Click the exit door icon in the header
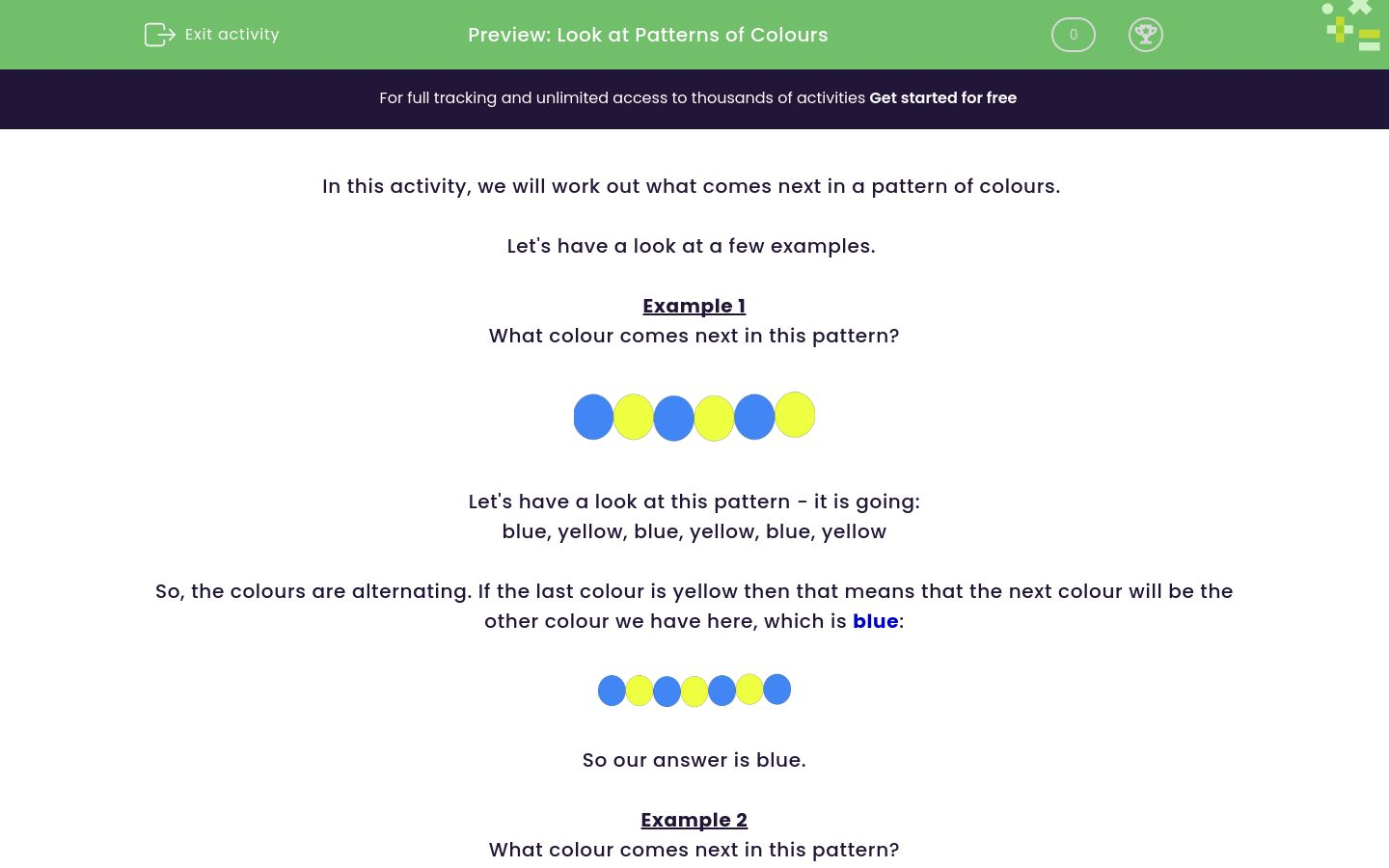The height and width of the screenshot is (868, 1389). (159, 34)
